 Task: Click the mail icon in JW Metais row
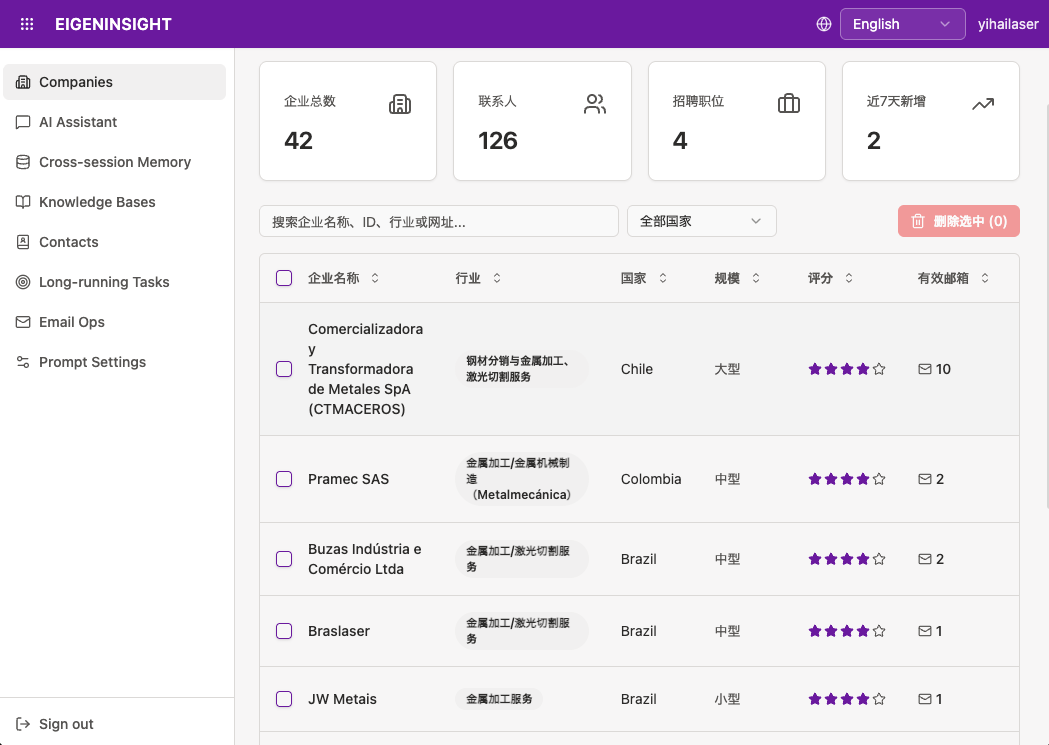(x=925, y=700)
